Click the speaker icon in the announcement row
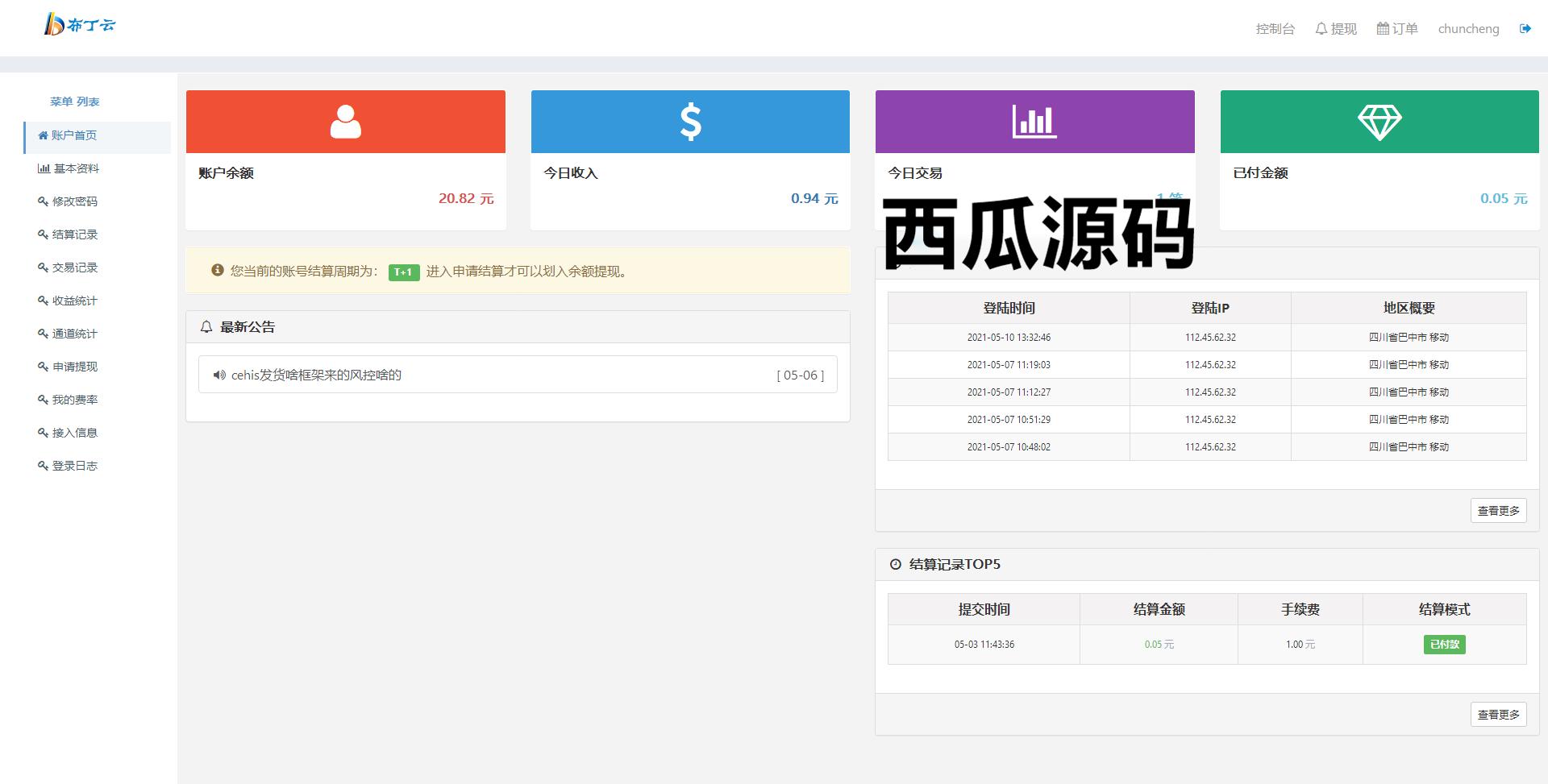This screenshot has height=784, width=1548. pos(219,375)
